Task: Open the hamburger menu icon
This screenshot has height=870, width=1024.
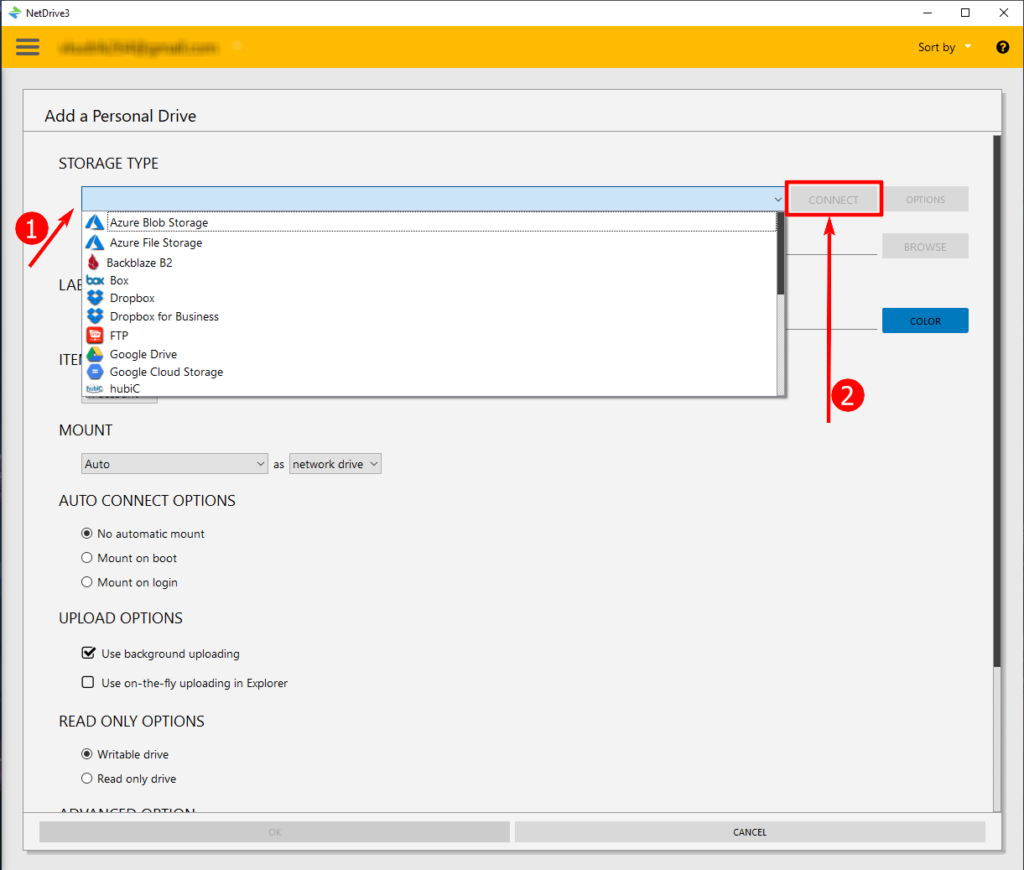Action: (28, 47)
